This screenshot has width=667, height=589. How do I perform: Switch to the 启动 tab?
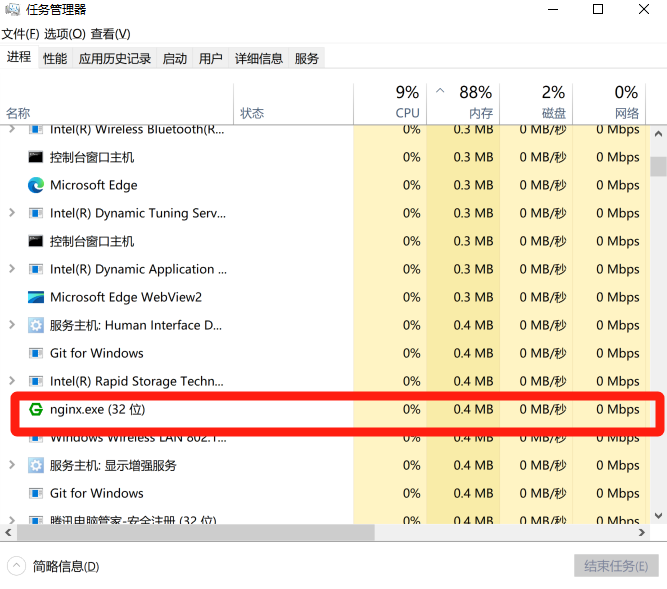pyautogui.click(x=175, y=58)
